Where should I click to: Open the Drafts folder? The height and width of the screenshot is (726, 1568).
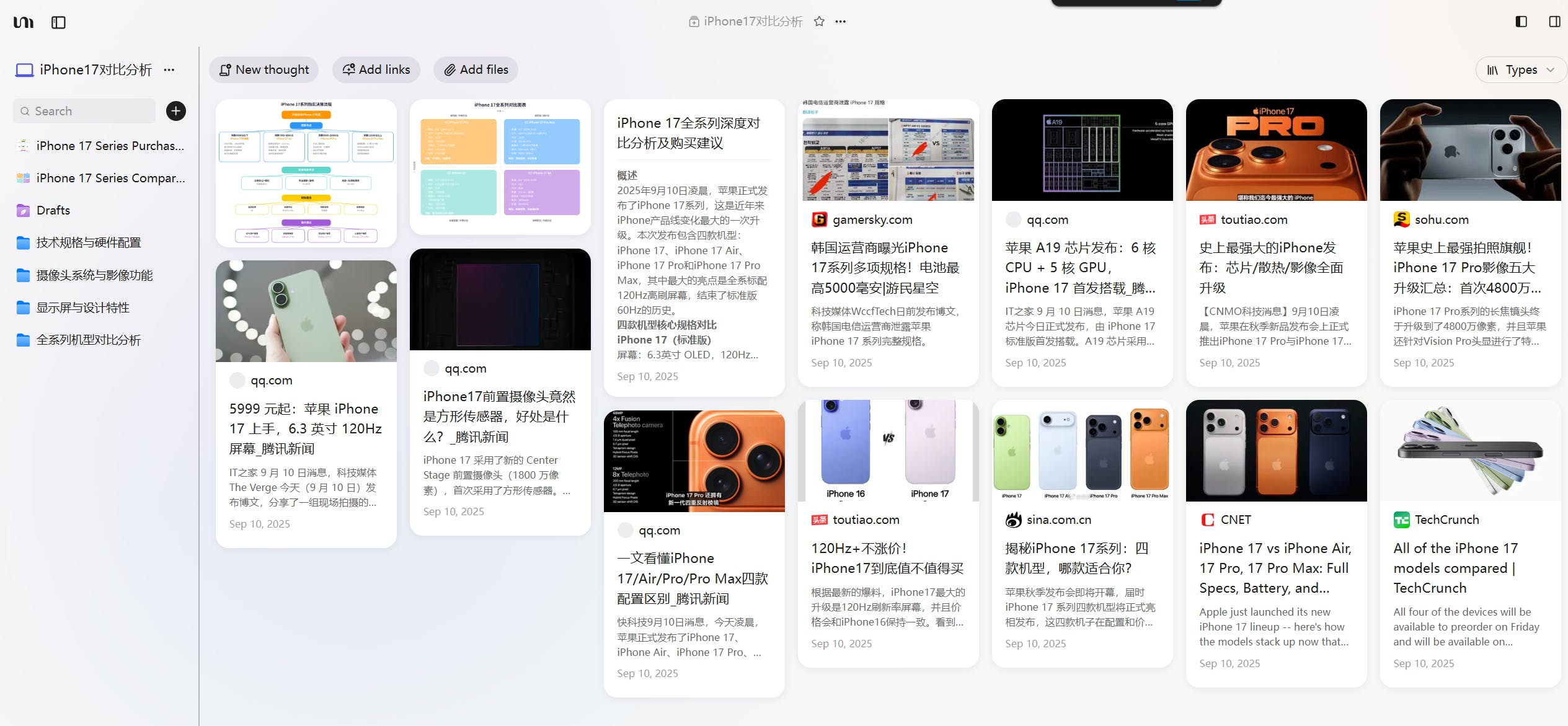(53, 210)
